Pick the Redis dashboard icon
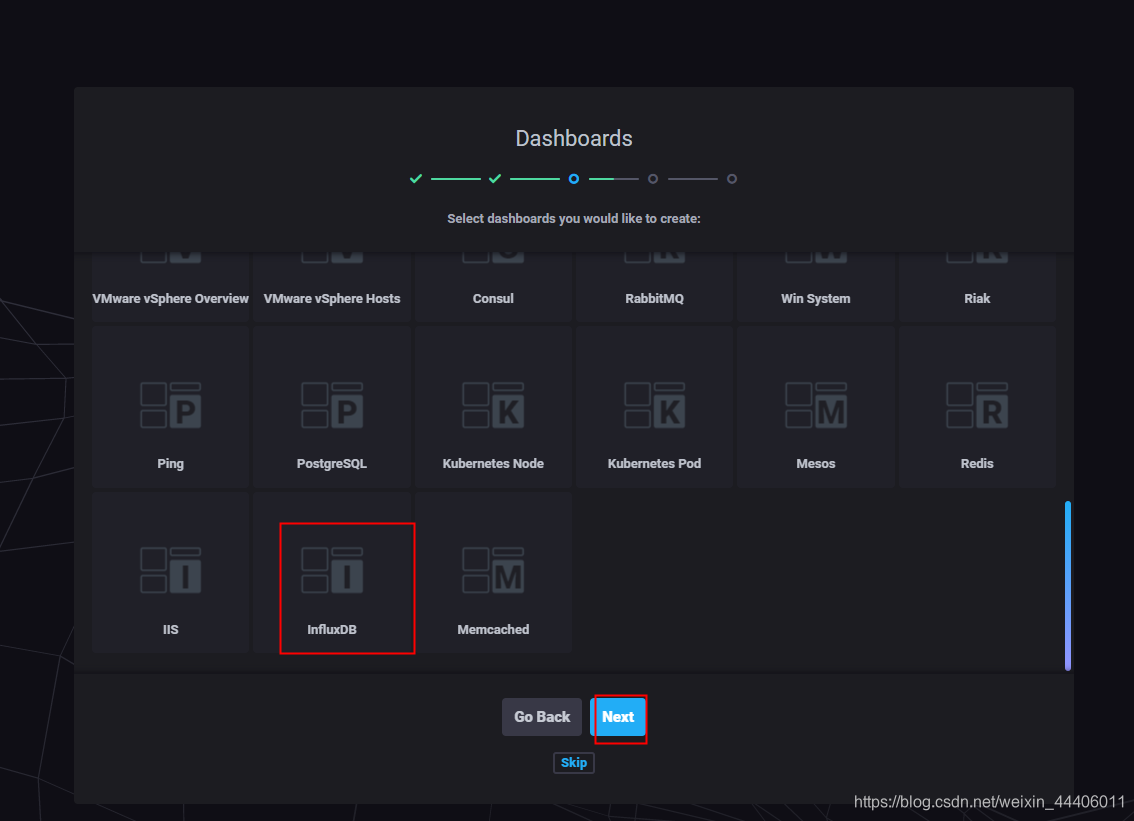This screenshot has width=1134, height=821. point(977,405)
